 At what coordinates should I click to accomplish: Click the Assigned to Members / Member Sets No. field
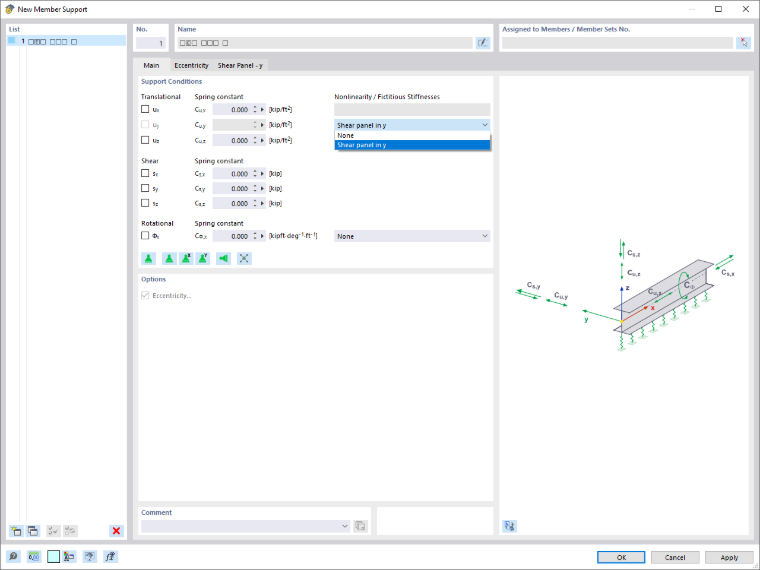[x=618, y=43]
